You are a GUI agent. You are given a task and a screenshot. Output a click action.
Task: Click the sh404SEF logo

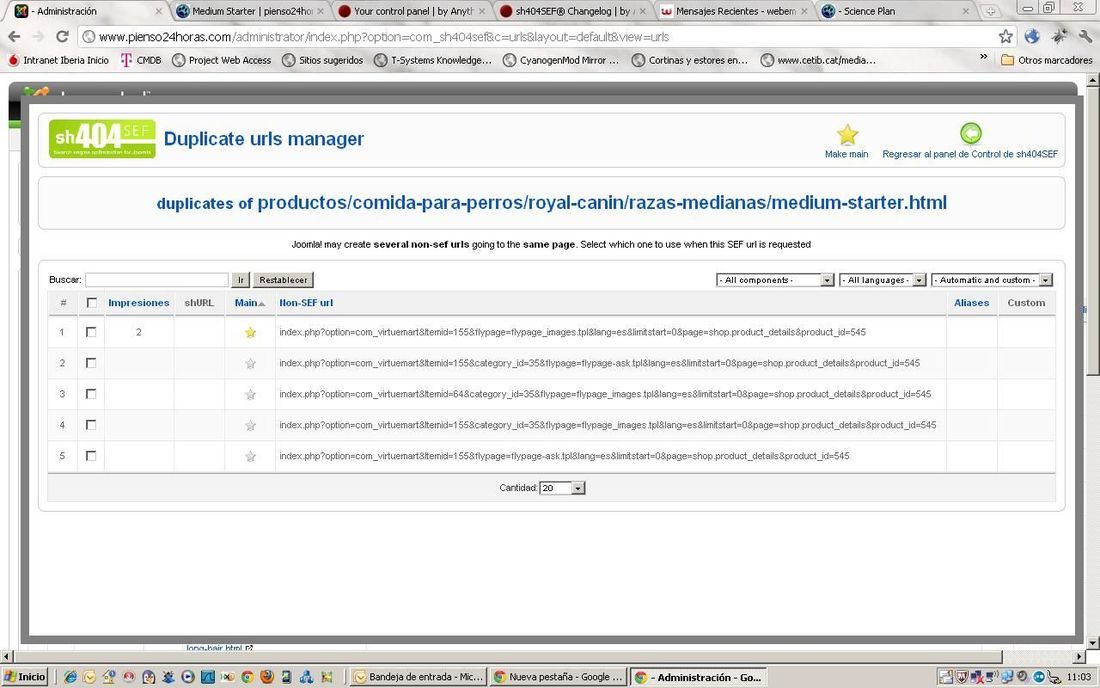point(102,139)
